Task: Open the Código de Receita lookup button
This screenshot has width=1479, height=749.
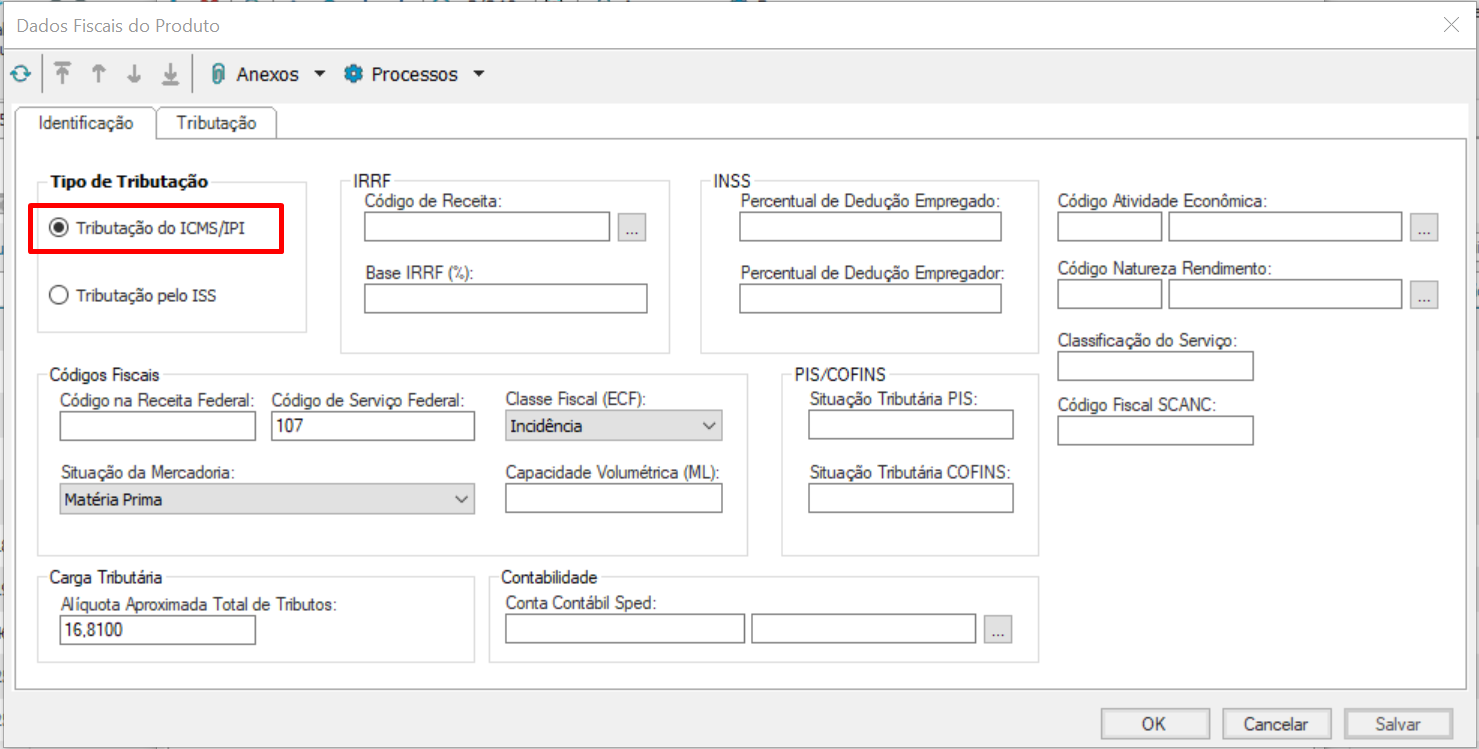Action: click(632, 227)
